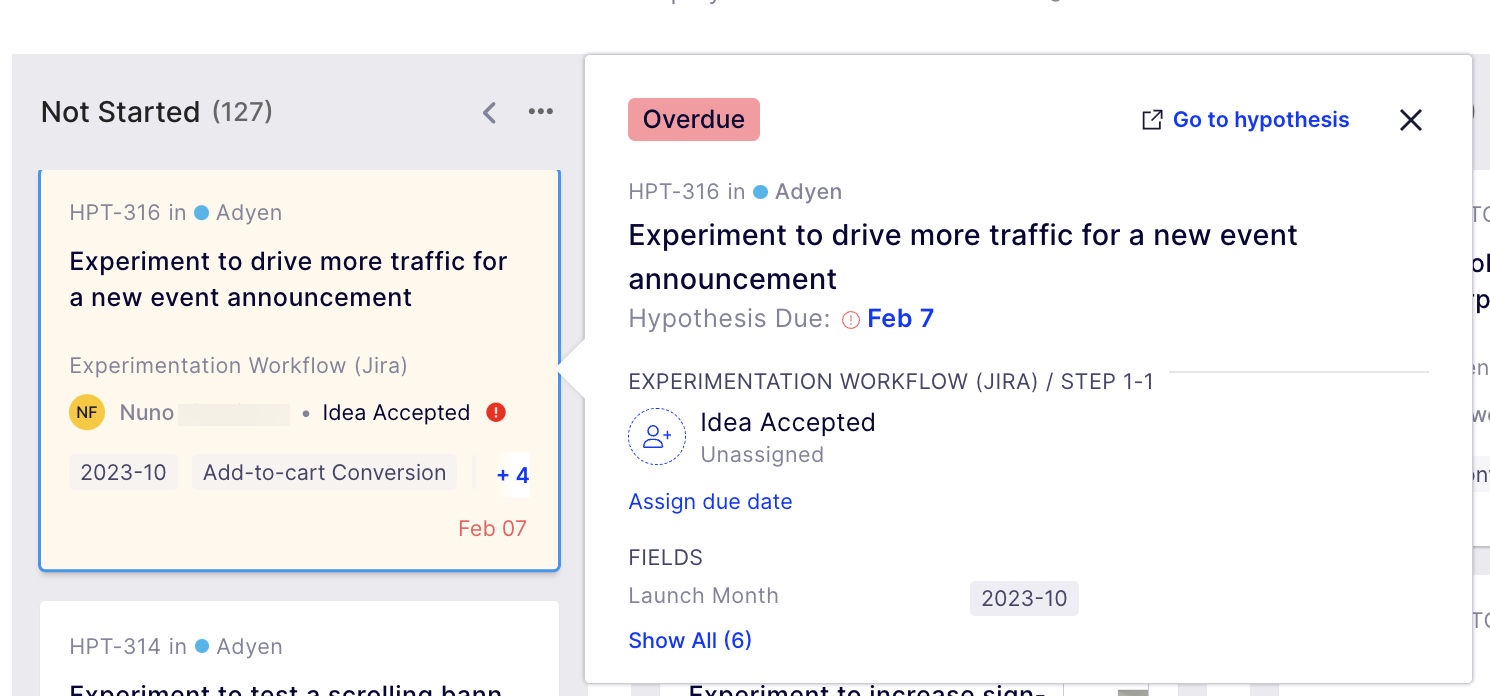Click Experimentation Workflow (Jira) text on card

tap(238, 366)
